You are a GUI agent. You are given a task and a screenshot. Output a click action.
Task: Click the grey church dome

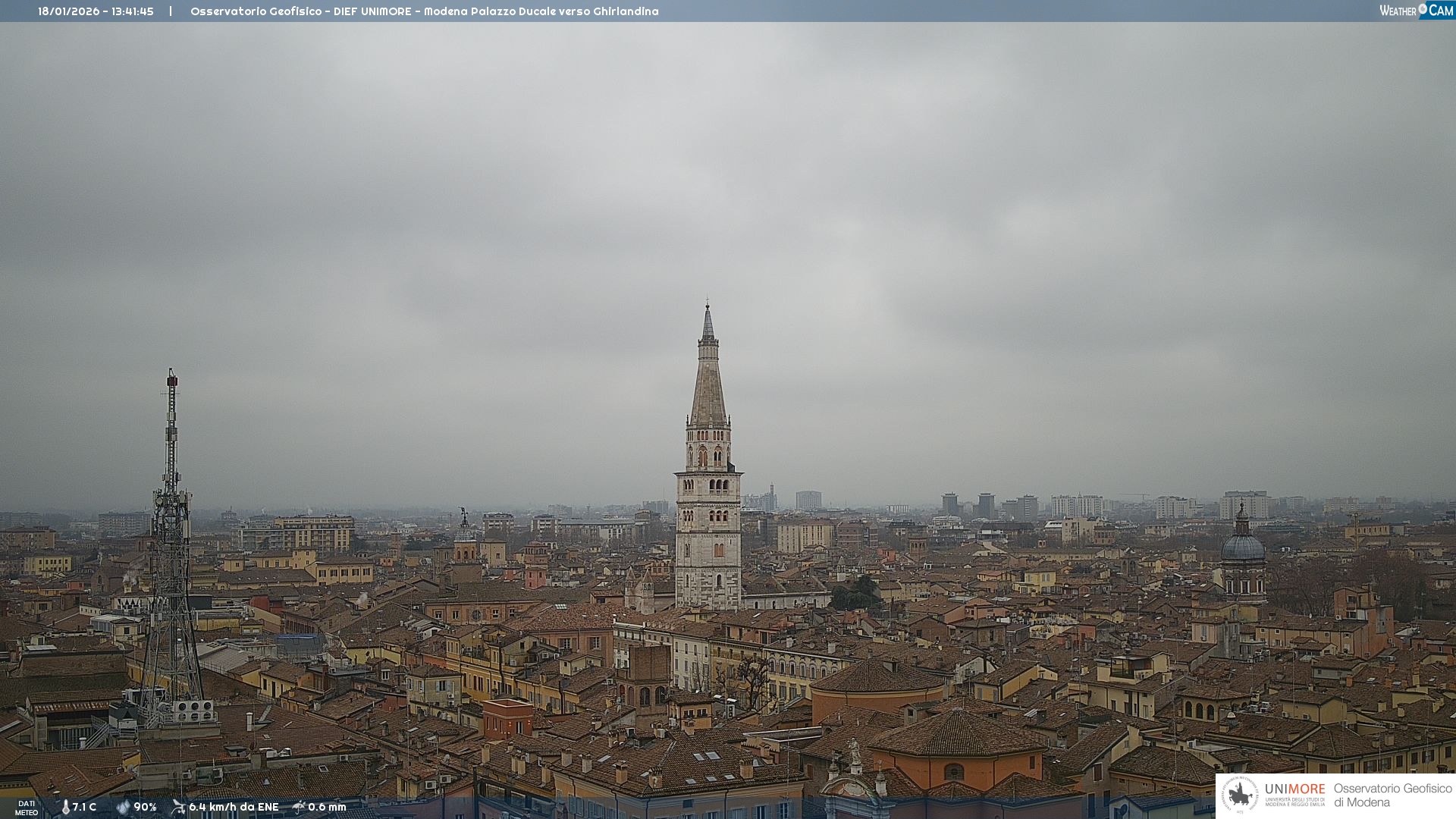pyautogui.click(x=1242, y=546)
